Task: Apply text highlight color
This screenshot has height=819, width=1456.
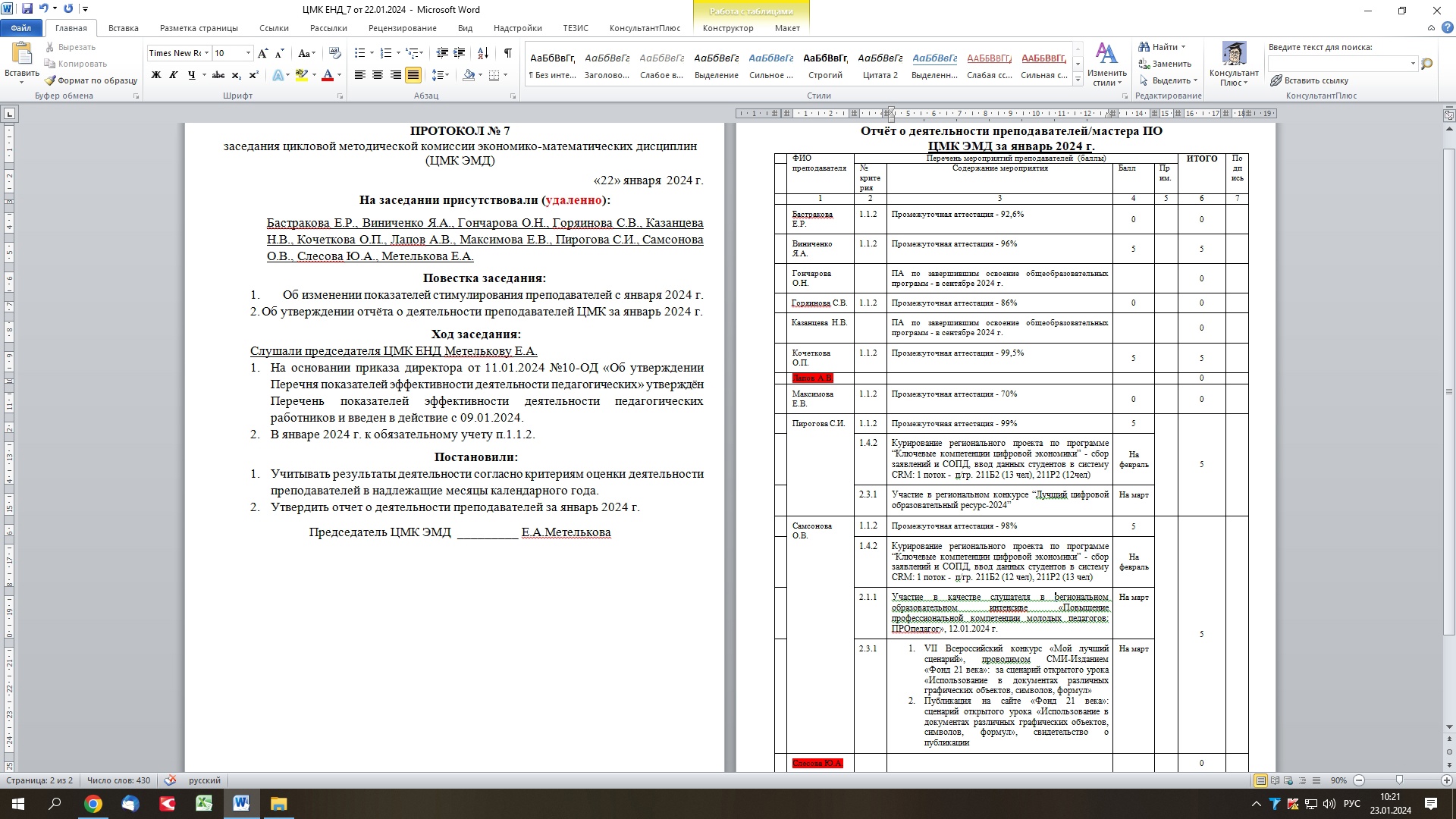Action: [301, 75]
